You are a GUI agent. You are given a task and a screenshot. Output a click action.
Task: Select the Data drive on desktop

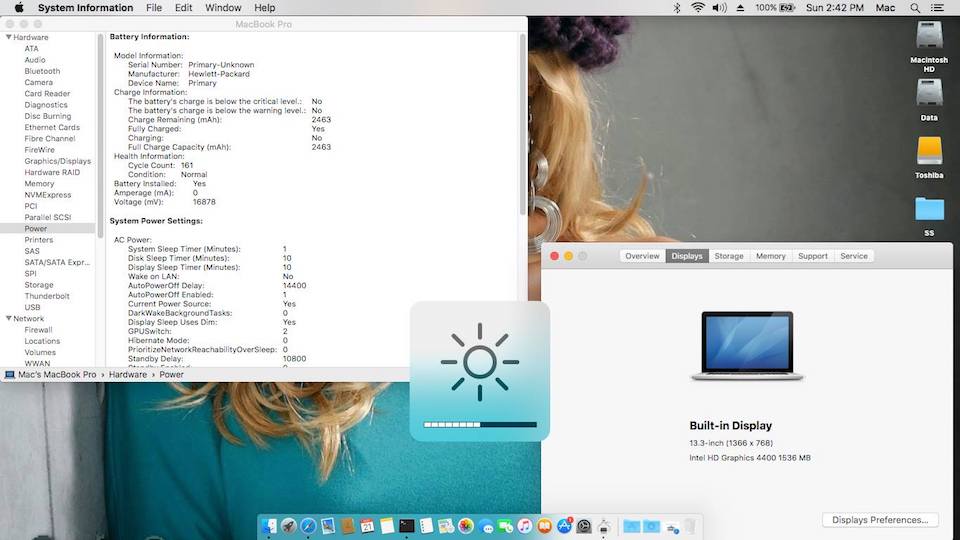[x=929, y=100]
